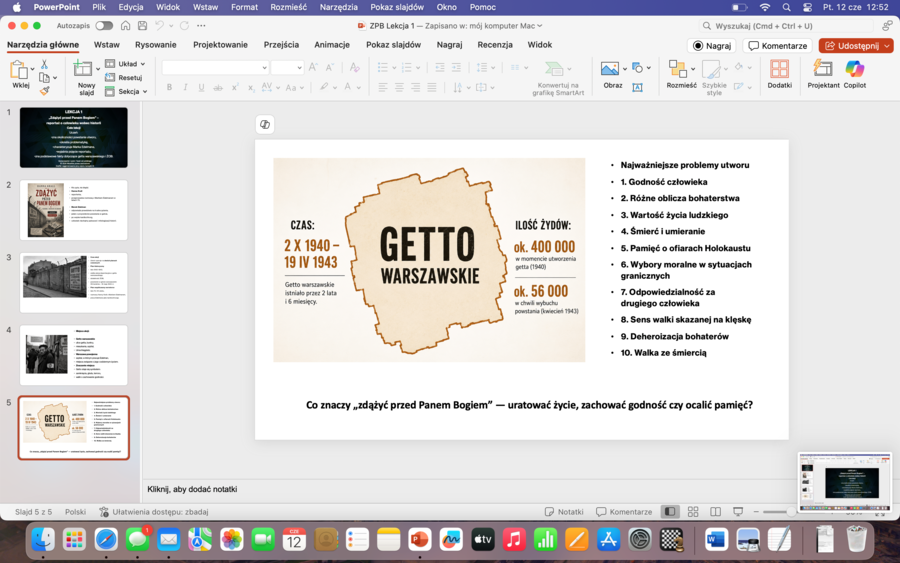This screenshot has width=900, height=563.
Task: Toggle normal view button in status bar
Action: [x=669, y=511]
